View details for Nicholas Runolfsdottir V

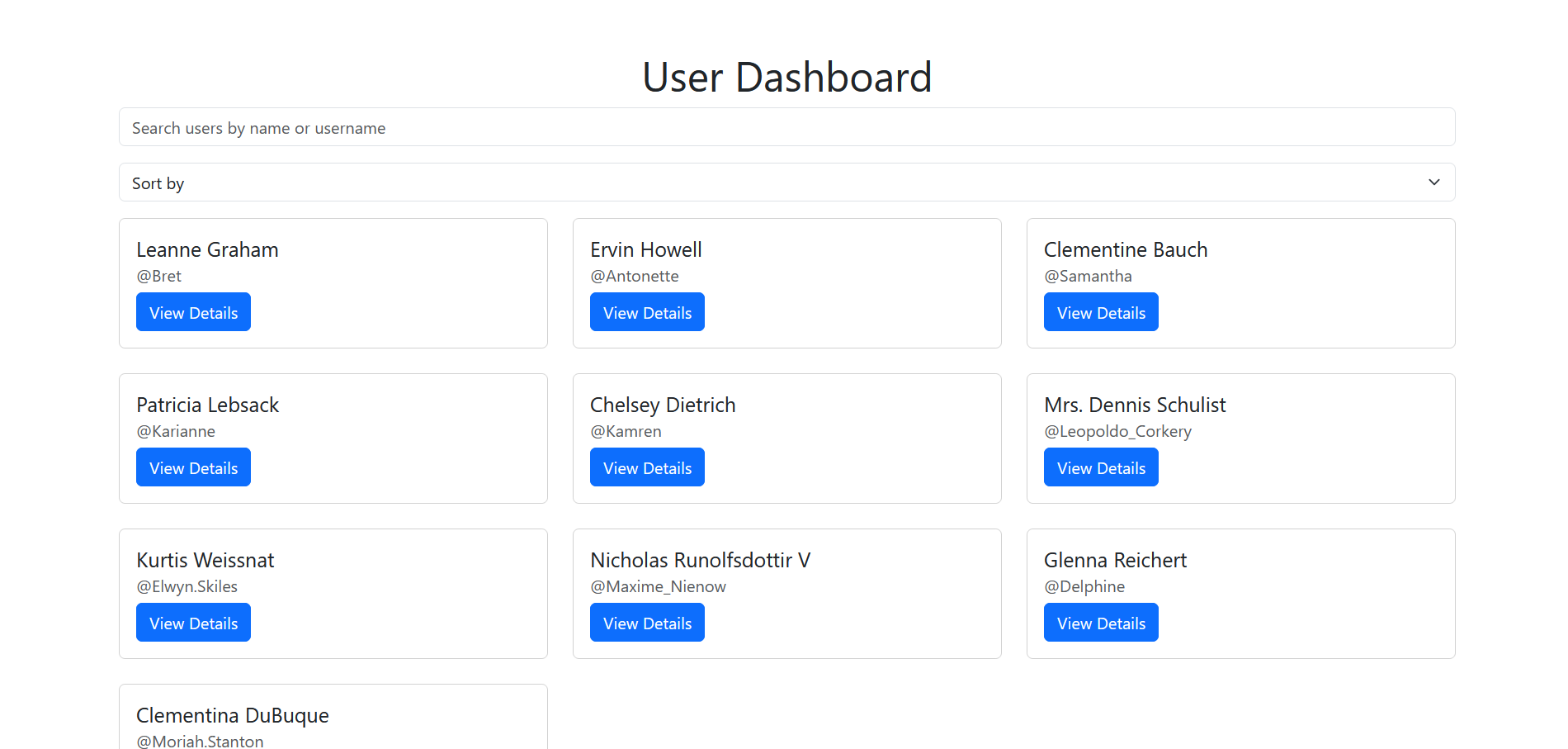coord(647,623)
